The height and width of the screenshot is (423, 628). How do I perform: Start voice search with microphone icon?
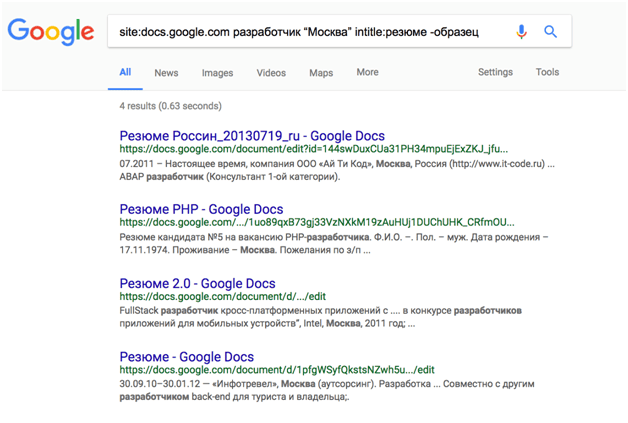[x=521, y=31]
